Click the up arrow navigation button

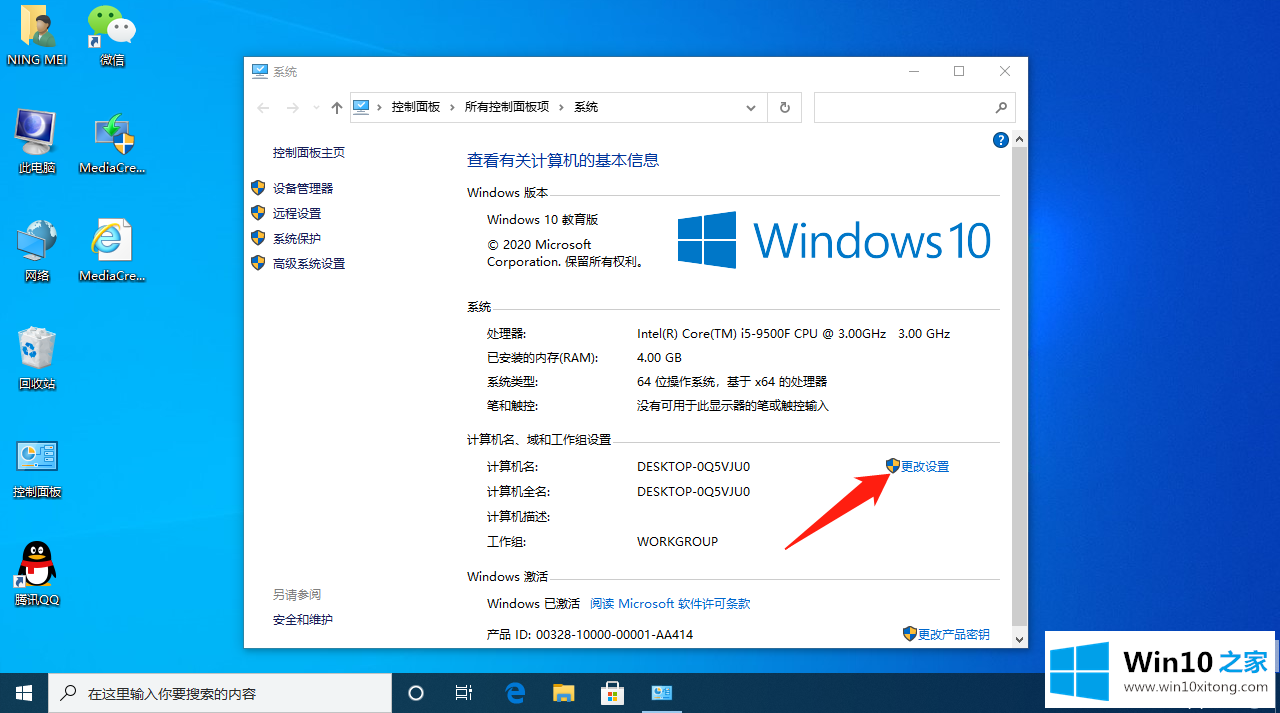[x=337, y=107]
